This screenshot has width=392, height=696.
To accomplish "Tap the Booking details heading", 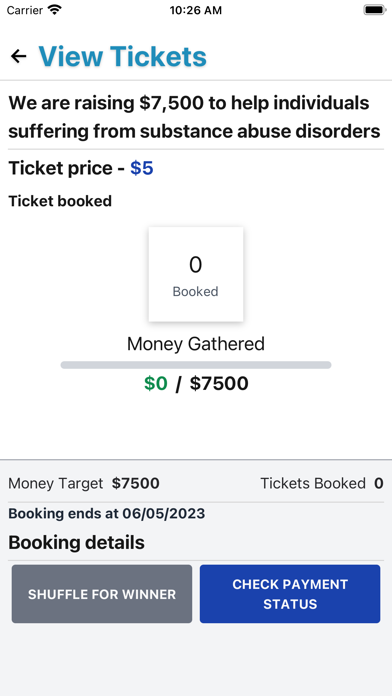I will (x=76, y=542).
